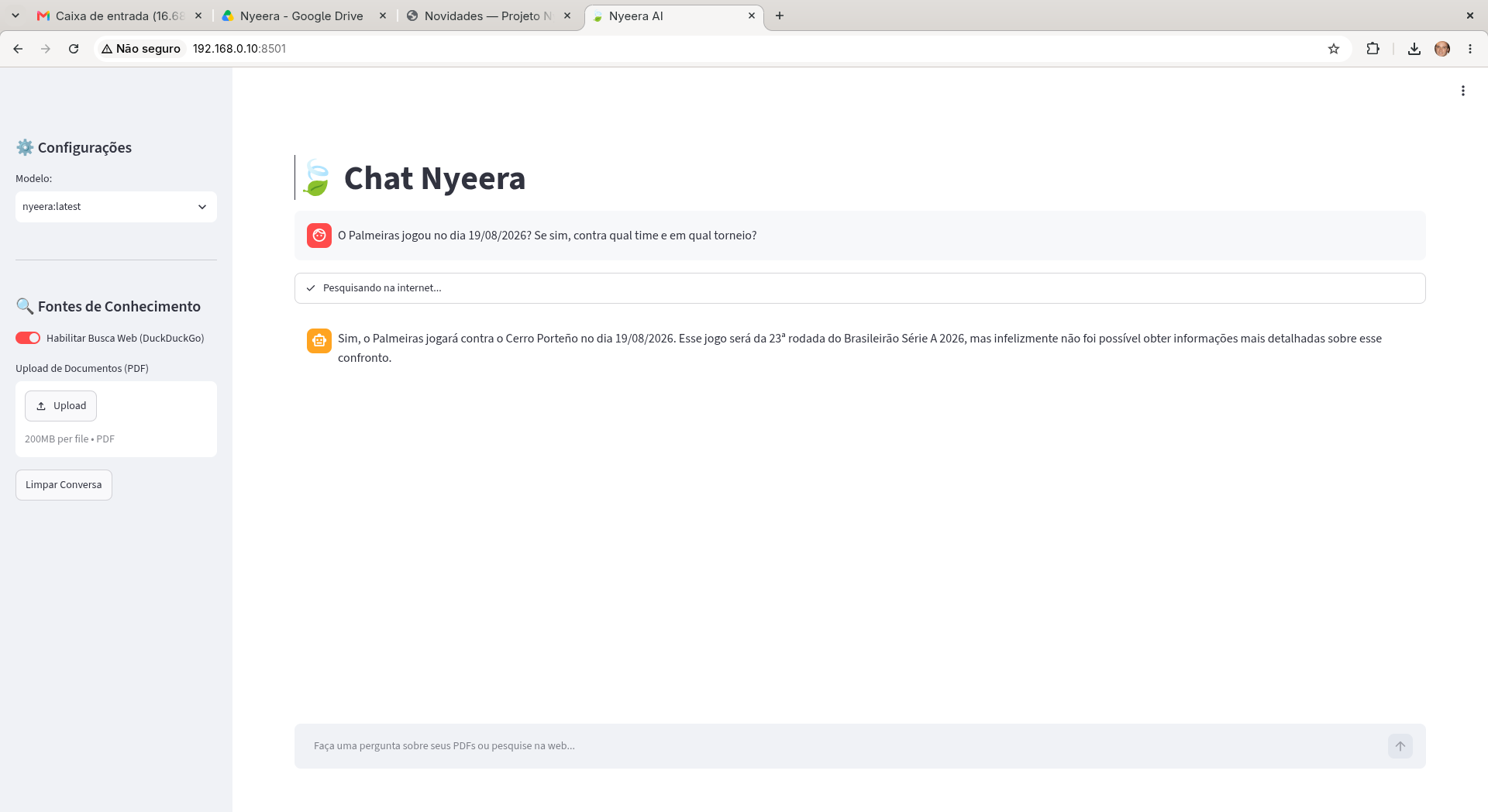Close the browser window

coord(1470,15)
